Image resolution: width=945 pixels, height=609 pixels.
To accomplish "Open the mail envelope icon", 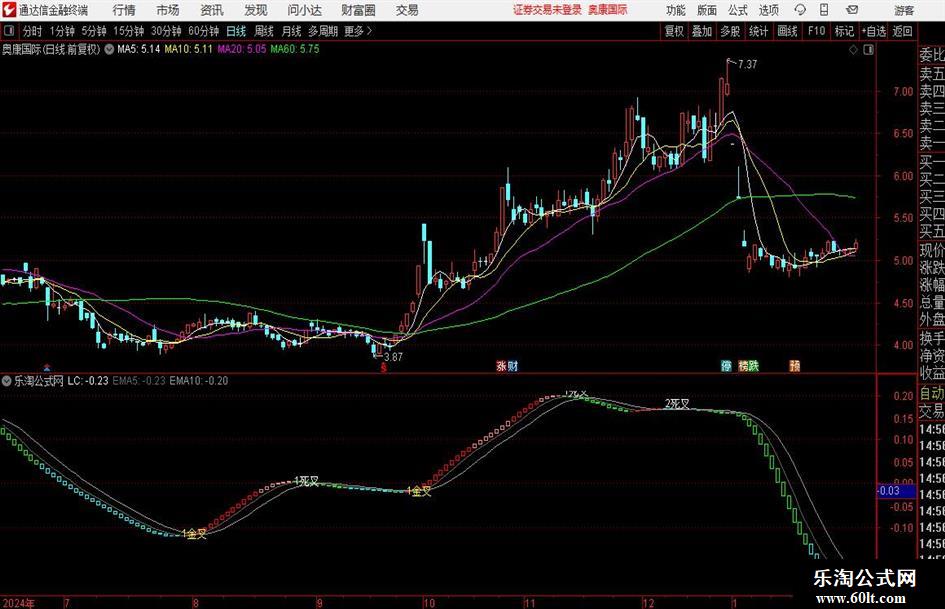I will (852, 10).
